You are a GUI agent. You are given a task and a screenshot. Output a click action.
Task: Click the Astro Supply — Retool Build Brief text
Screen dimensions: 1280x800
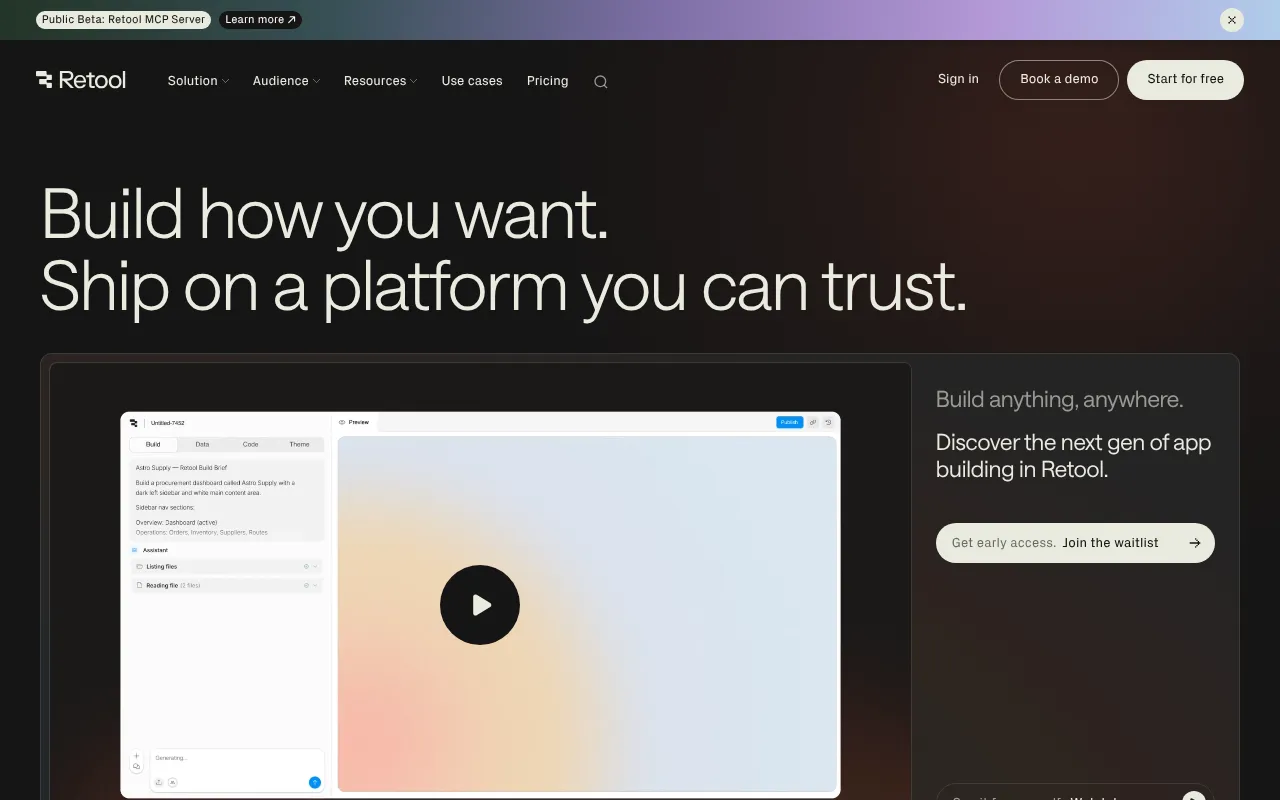coord(181,468)
